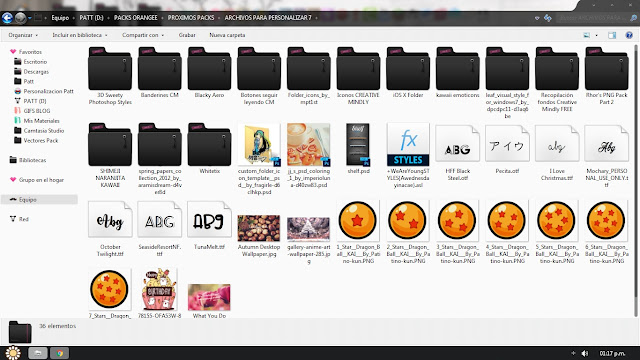Viewport: 640px width, 360px height.
Task: Open Bibliotecas in the navigation pane
Action: [32, 160]
